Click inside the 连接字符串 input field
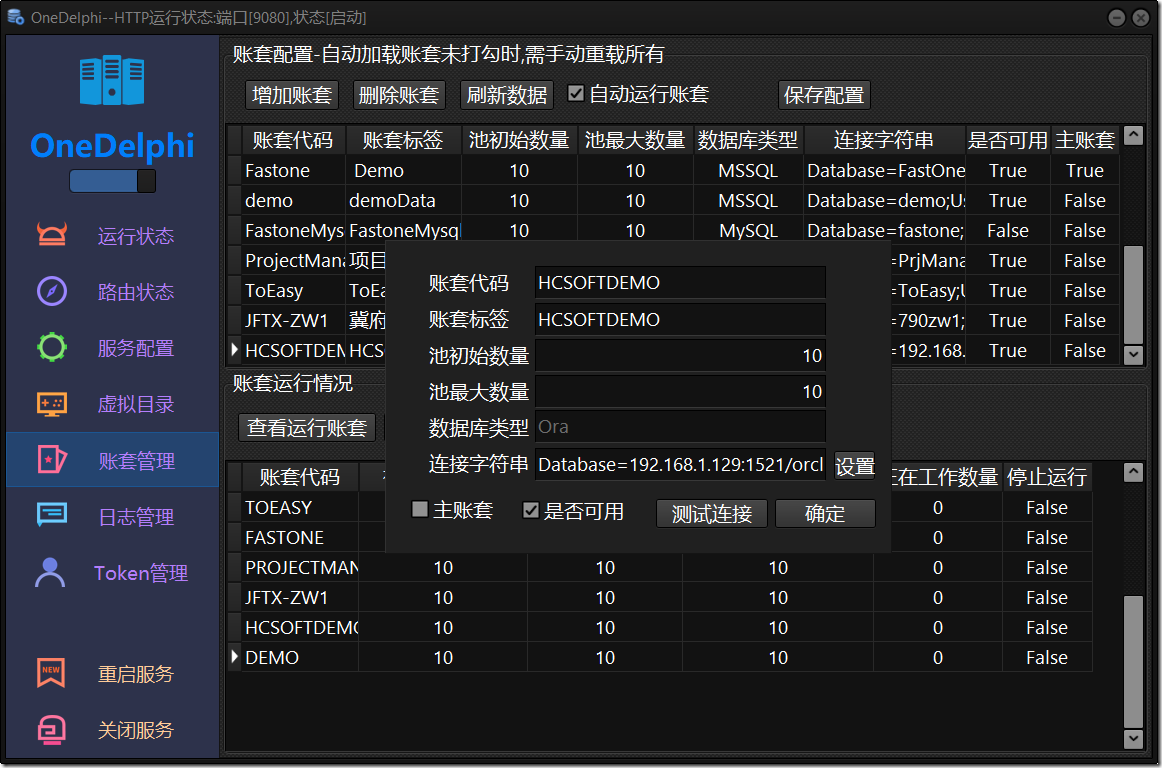 pos(680,464)
